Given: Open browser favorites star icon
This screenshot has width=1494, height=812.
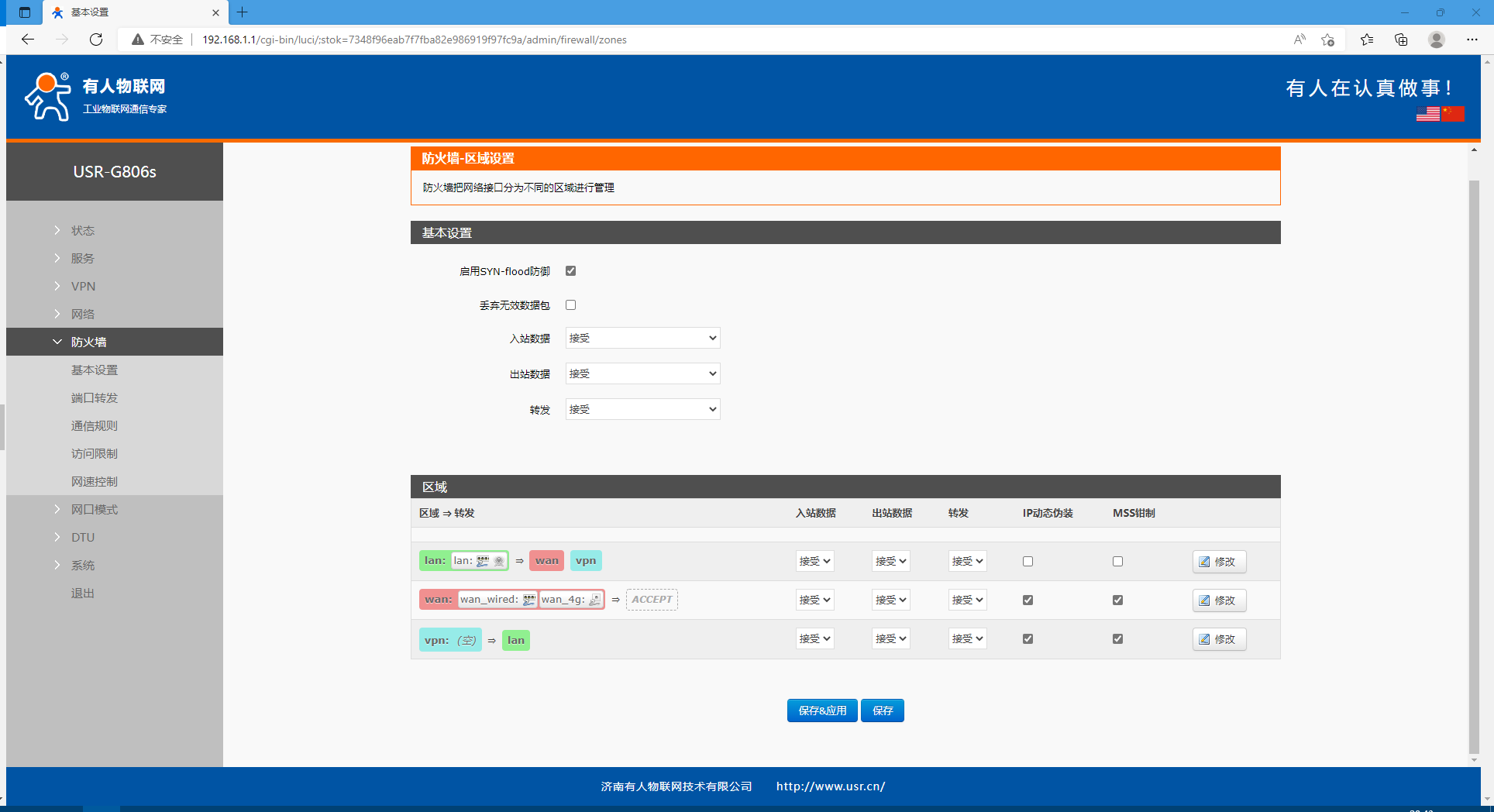Looking at the screenshot, I should [1367, 40].
